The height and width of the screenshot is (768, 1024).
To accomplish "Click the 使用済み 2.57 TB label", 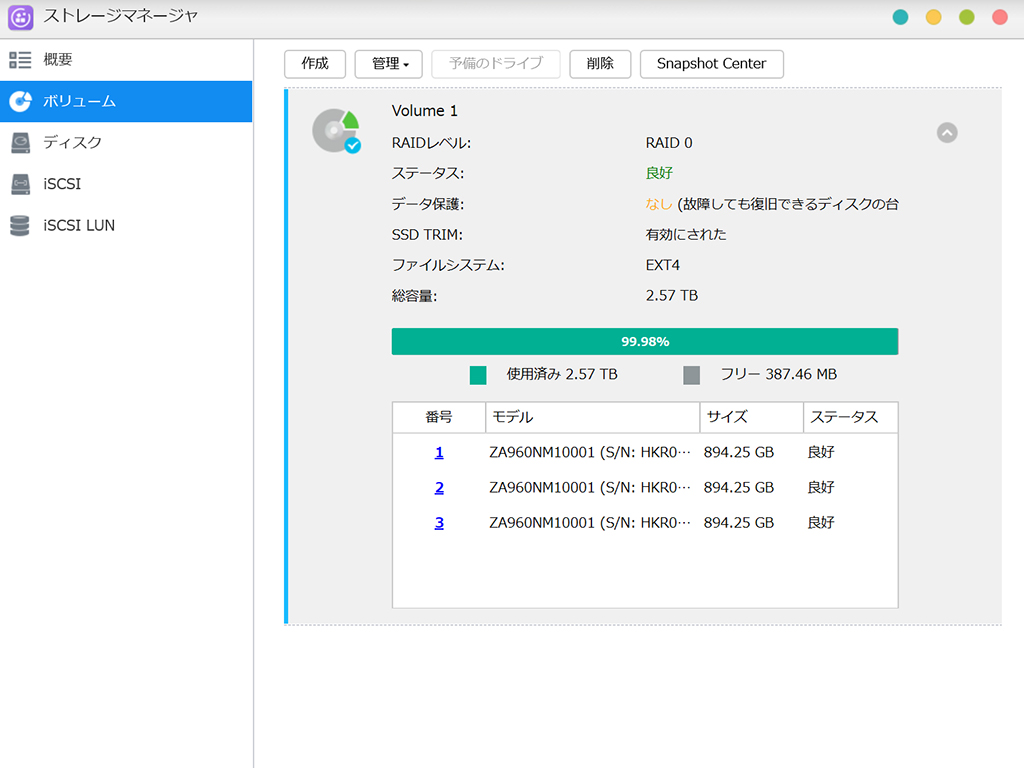I will 562,374.
